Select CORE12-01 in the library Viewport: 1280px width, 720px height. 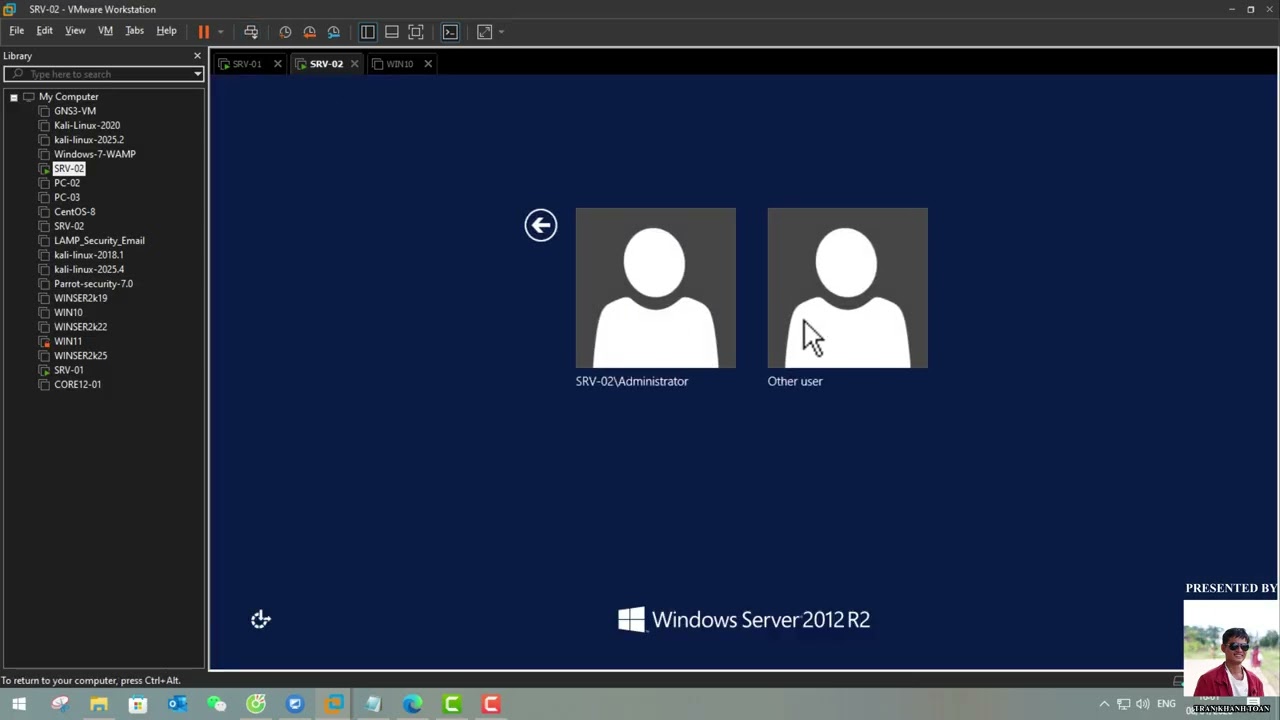[77, 384]
